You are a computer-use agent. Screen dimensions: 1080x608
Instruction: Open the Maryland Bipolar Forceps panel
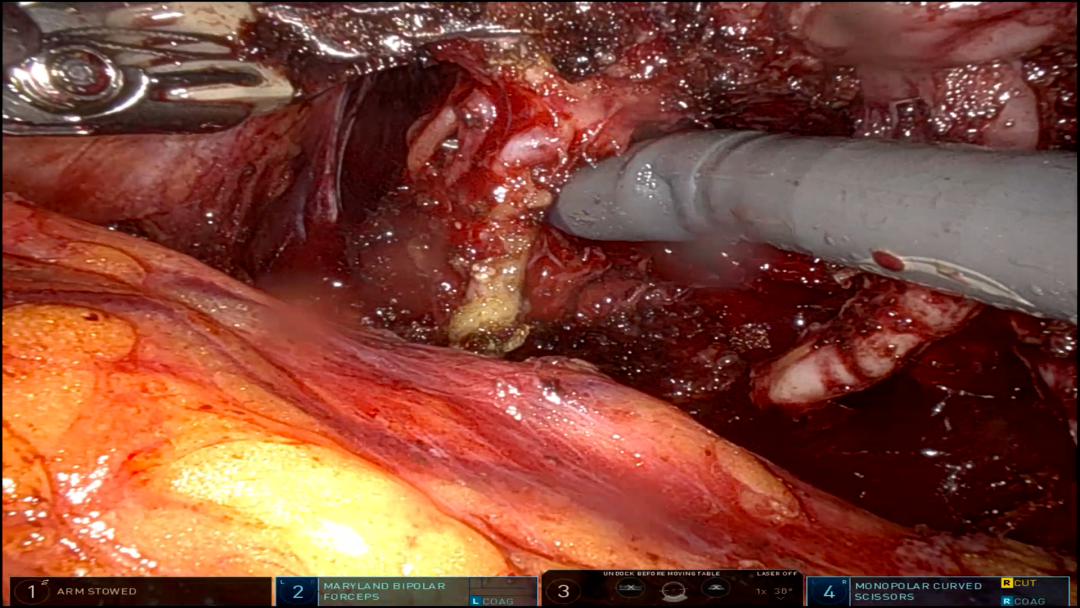click(406, 591)
